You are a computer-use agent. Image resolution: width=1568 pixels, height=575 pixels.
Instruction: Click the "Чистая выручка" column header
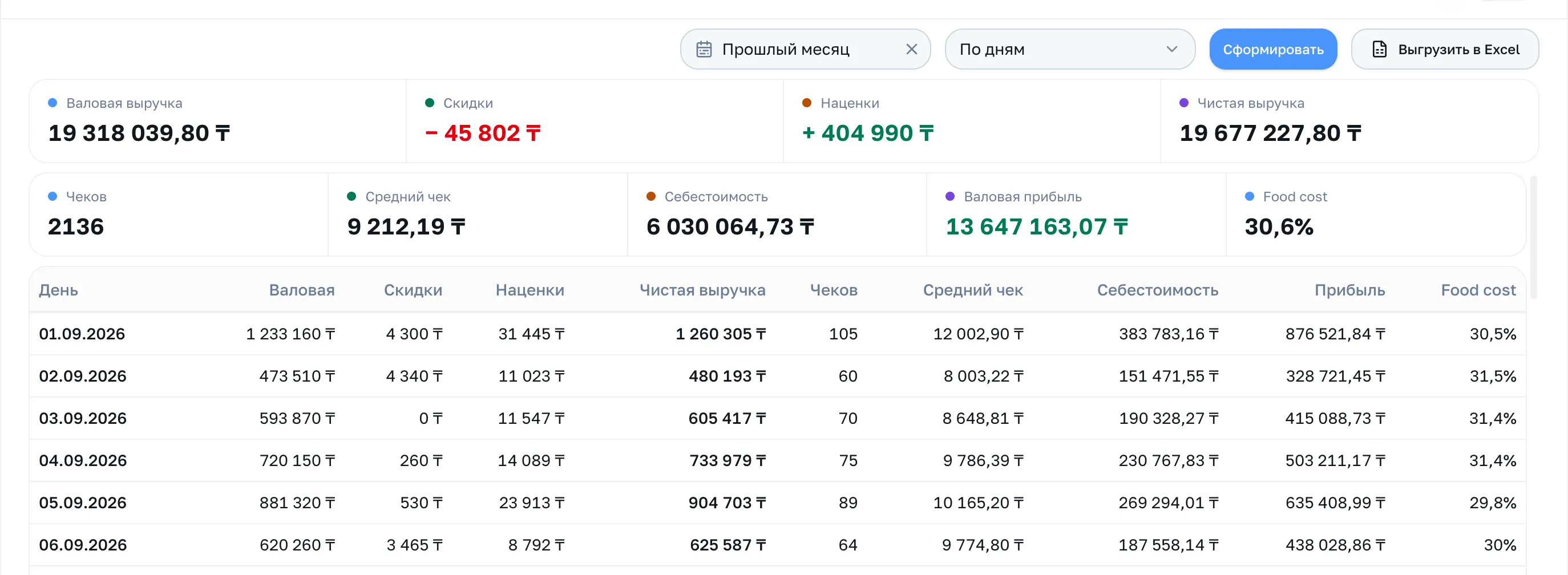tap(702, 290)
